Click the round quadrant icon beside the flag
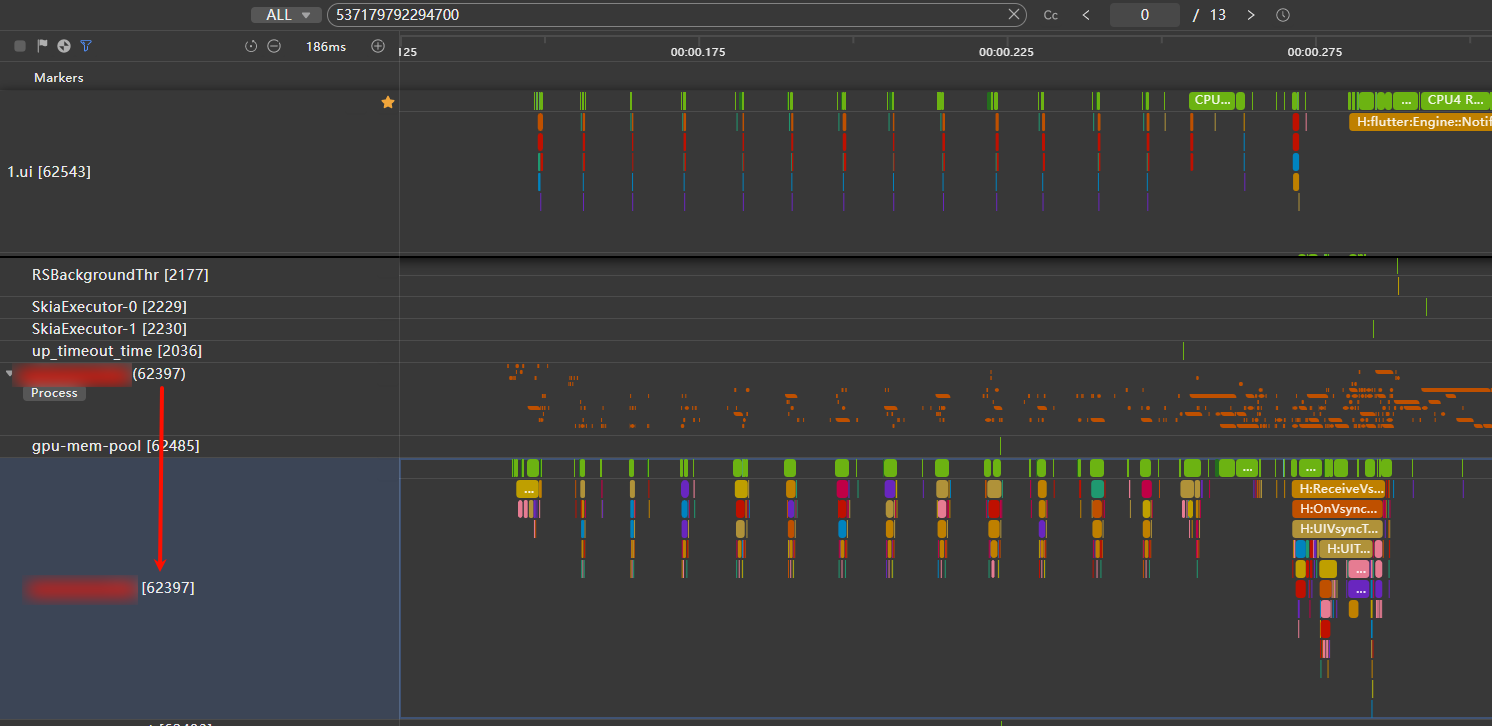The width and height of the screenshot is (1492, 726). [64, 46]
